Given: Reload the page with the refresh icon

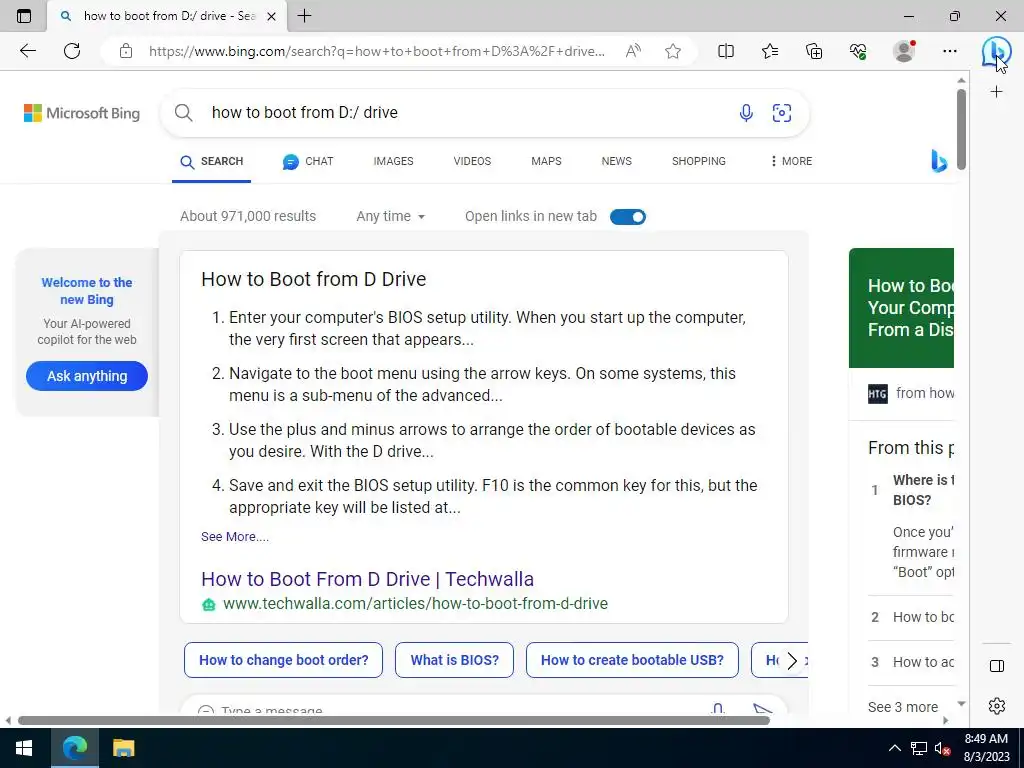Looking at the screenshot, I should (x=72, y=51).
